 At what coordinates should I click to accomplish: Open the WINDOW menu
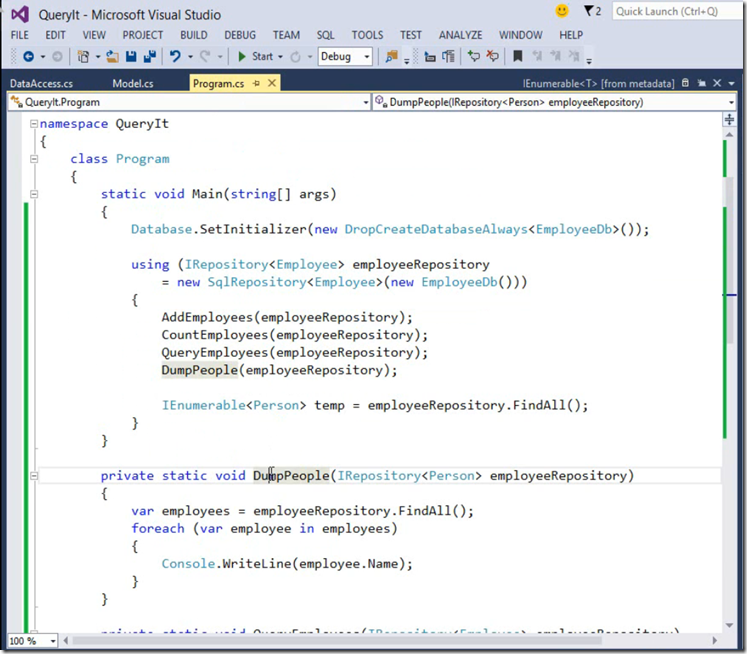521,35
